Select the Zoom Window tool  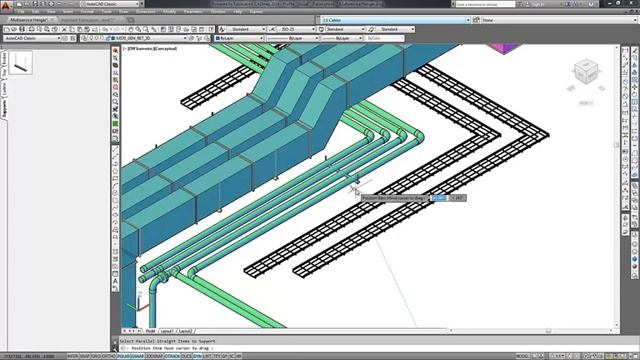(x=146, y=29)
